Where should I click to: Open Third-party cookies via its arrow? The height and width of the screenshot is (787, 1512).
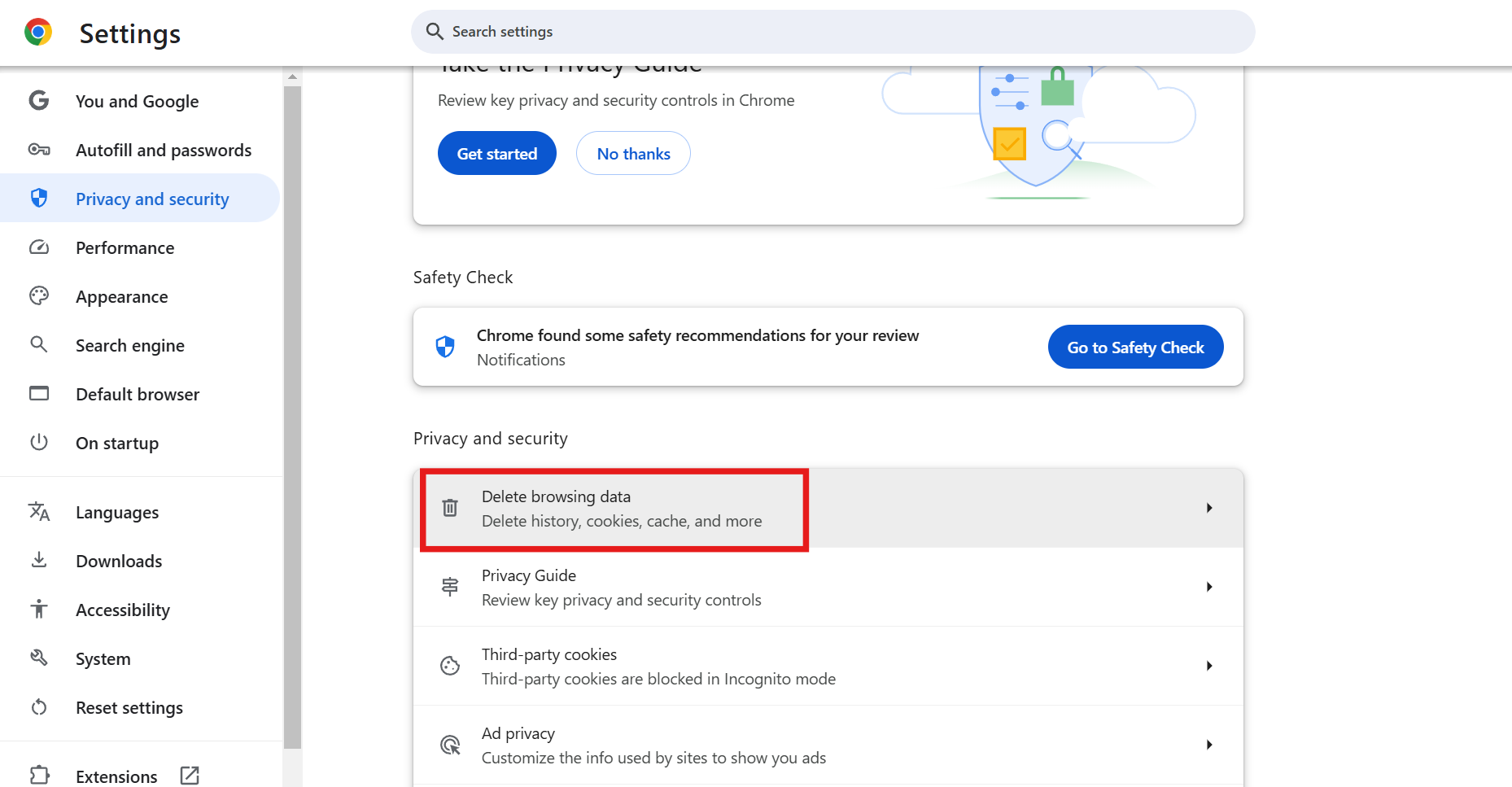(1209, 666)
